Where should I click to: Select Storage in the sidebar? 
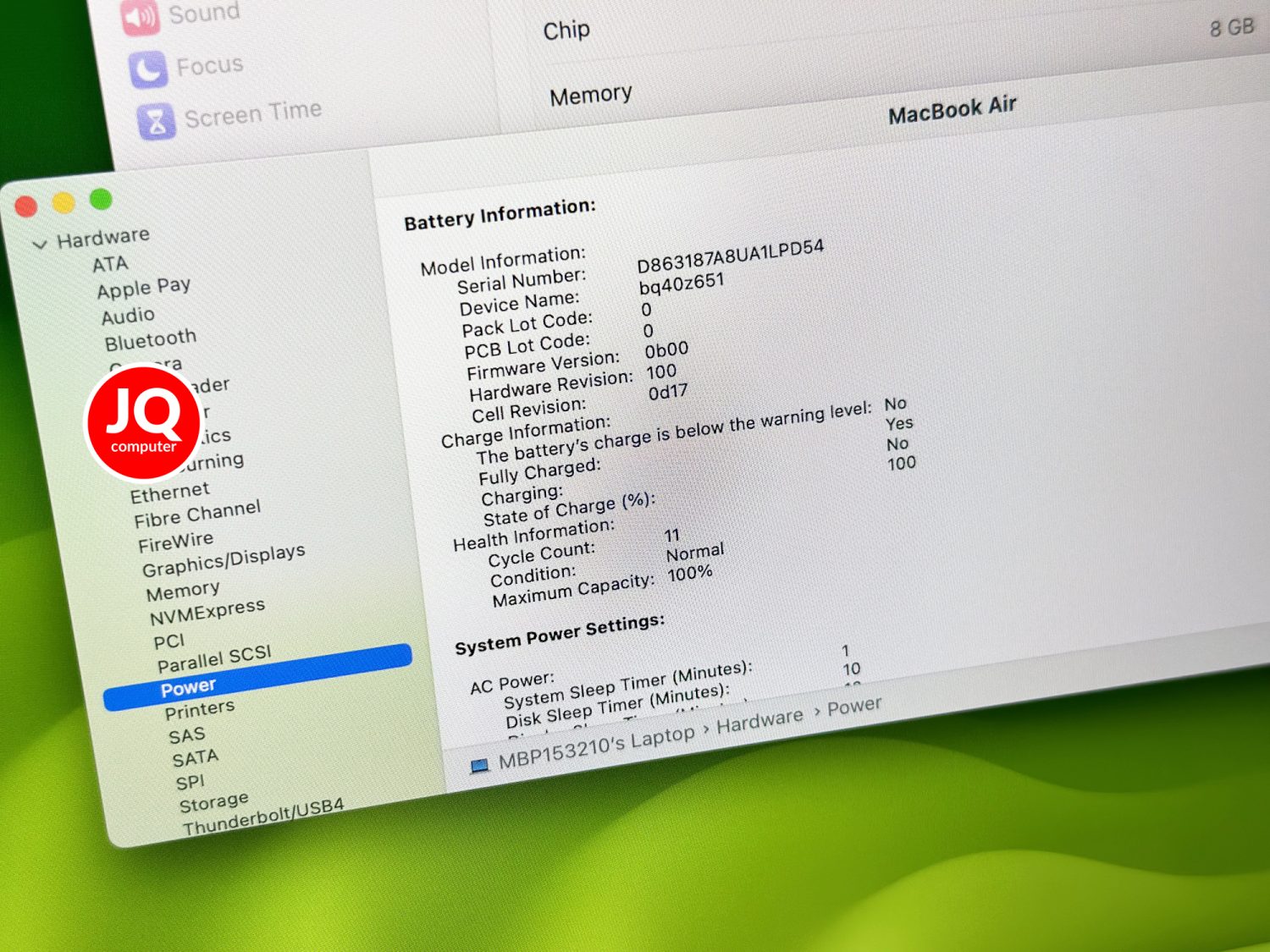[x=213, y=802]
